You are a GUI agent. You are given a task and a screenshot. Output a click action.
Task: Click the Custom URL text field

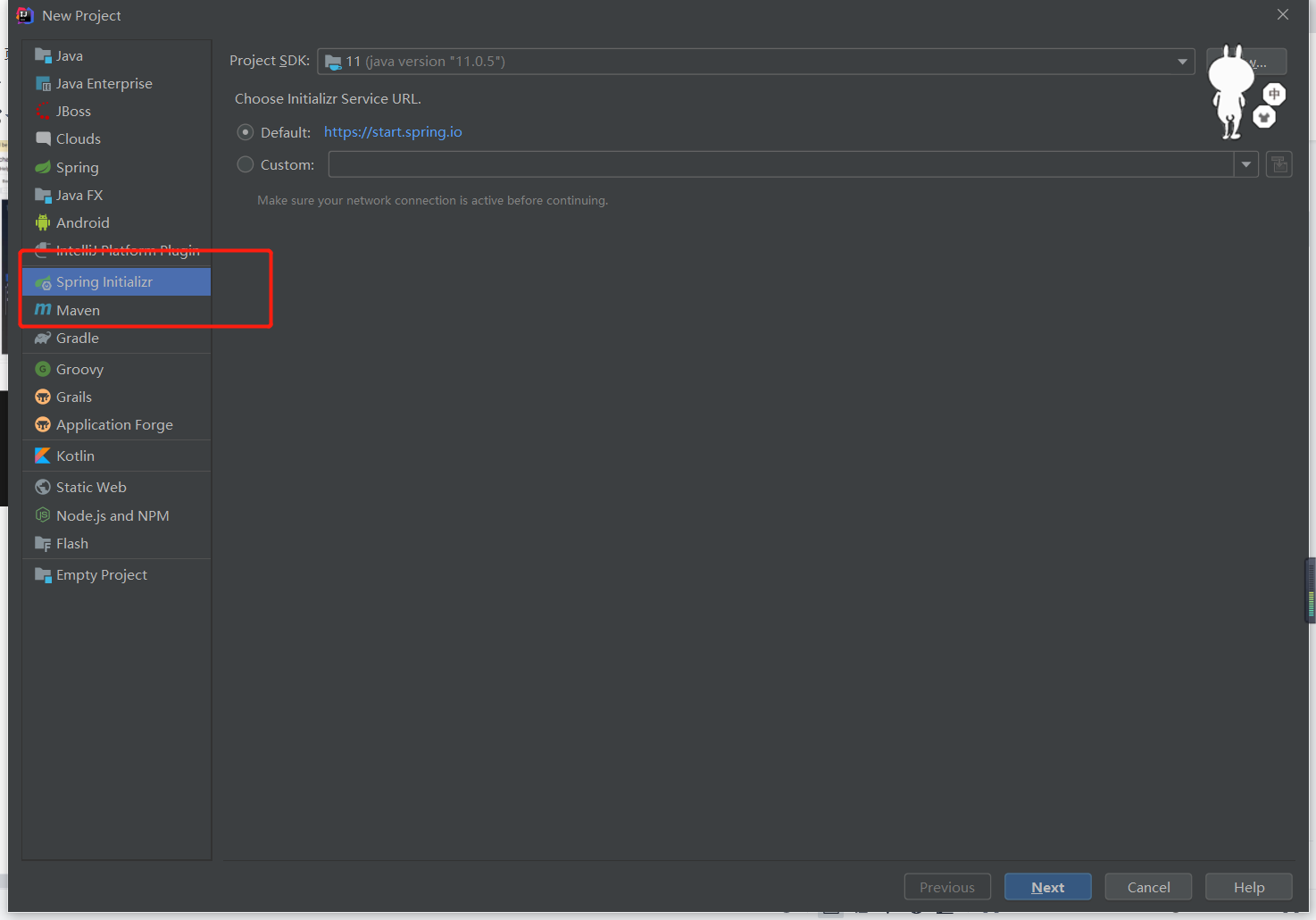coord(781,164)
